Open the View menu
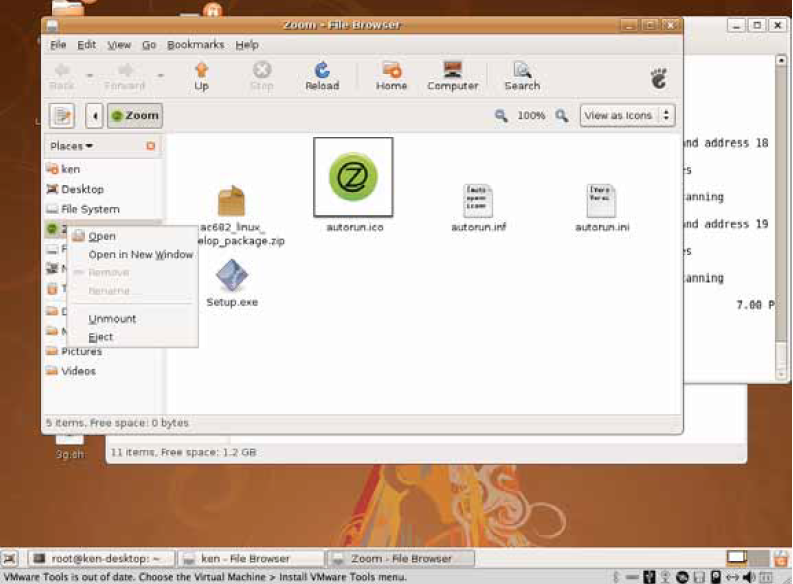The image size is (793, 584). [119, 45]
